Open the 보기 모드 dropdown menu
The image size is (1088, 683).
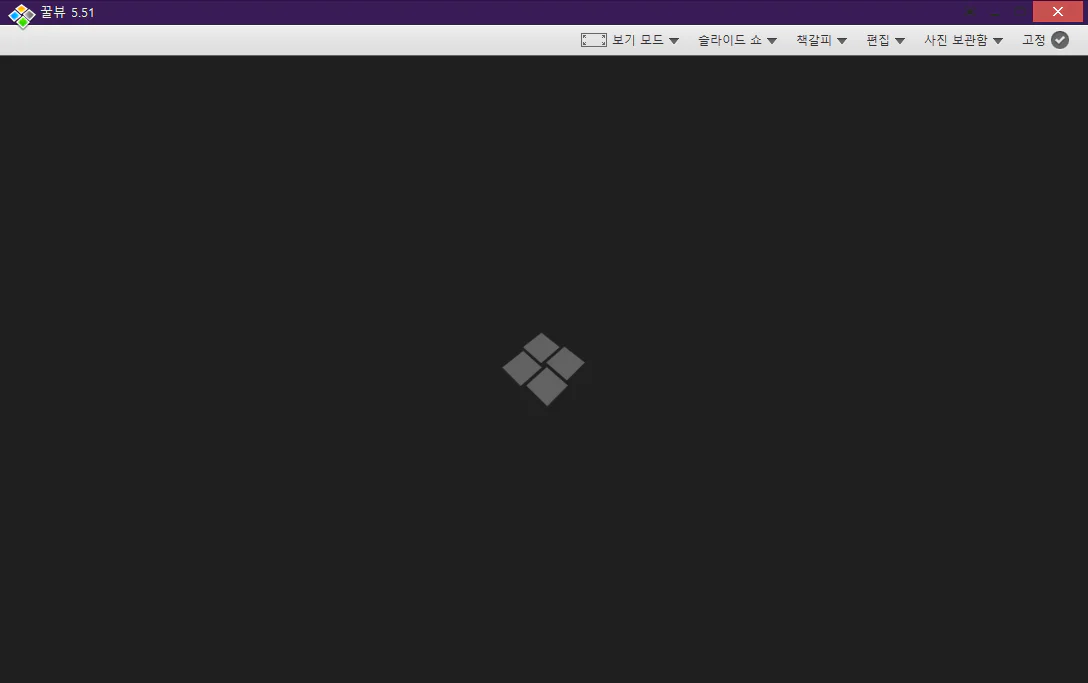(645, 40)
